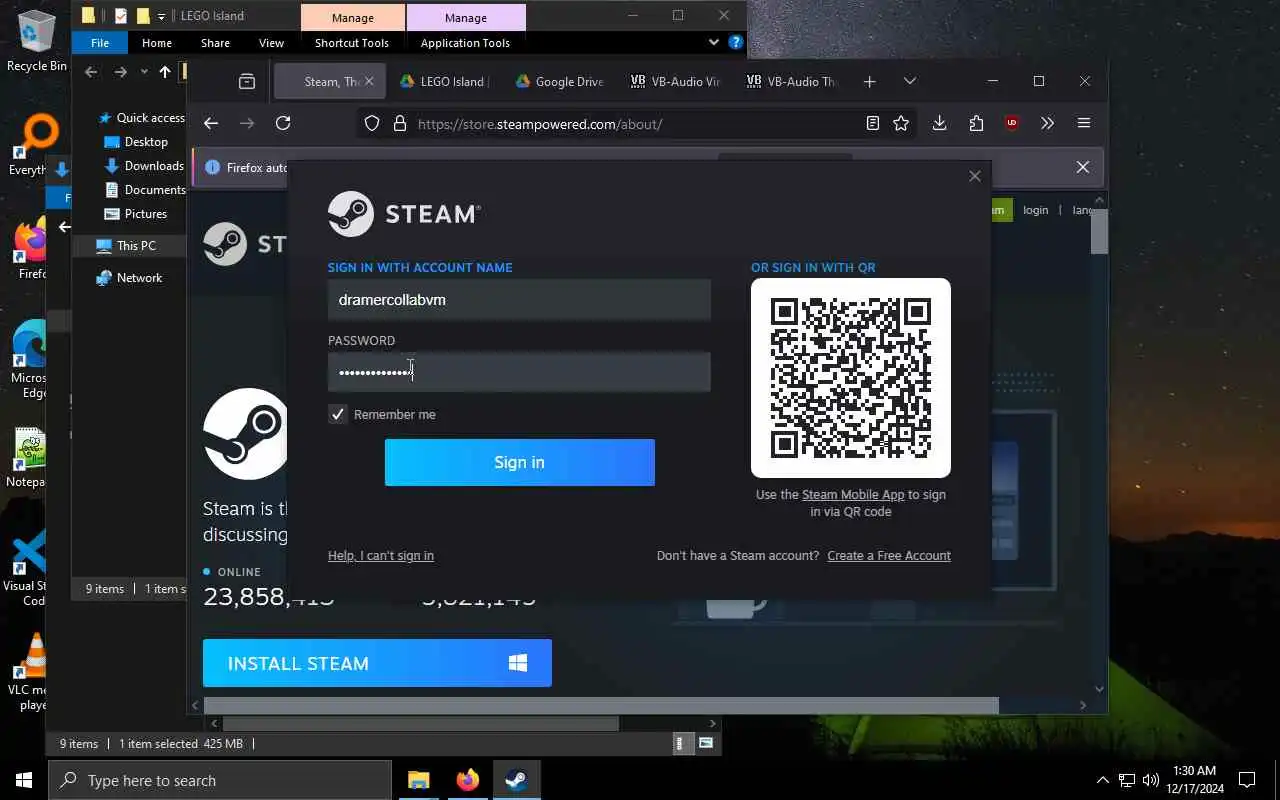Open File Explorer help icon
The image size is (1280, 800).
click(x=736, y=42)
